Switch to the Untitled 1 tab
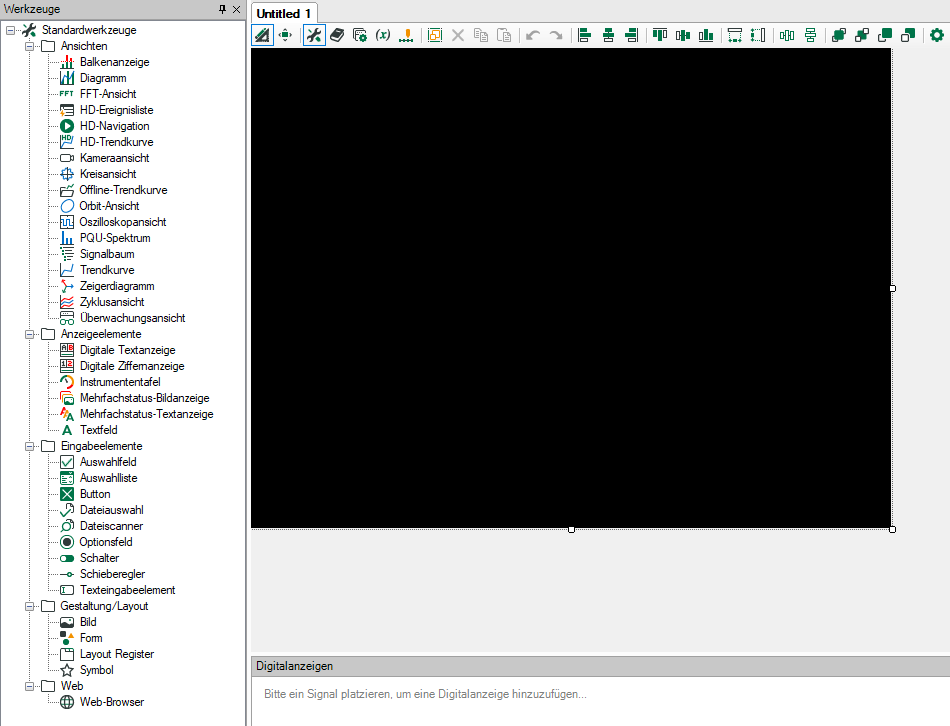Viewport: 950px width, 726px height. coord(284,13)
